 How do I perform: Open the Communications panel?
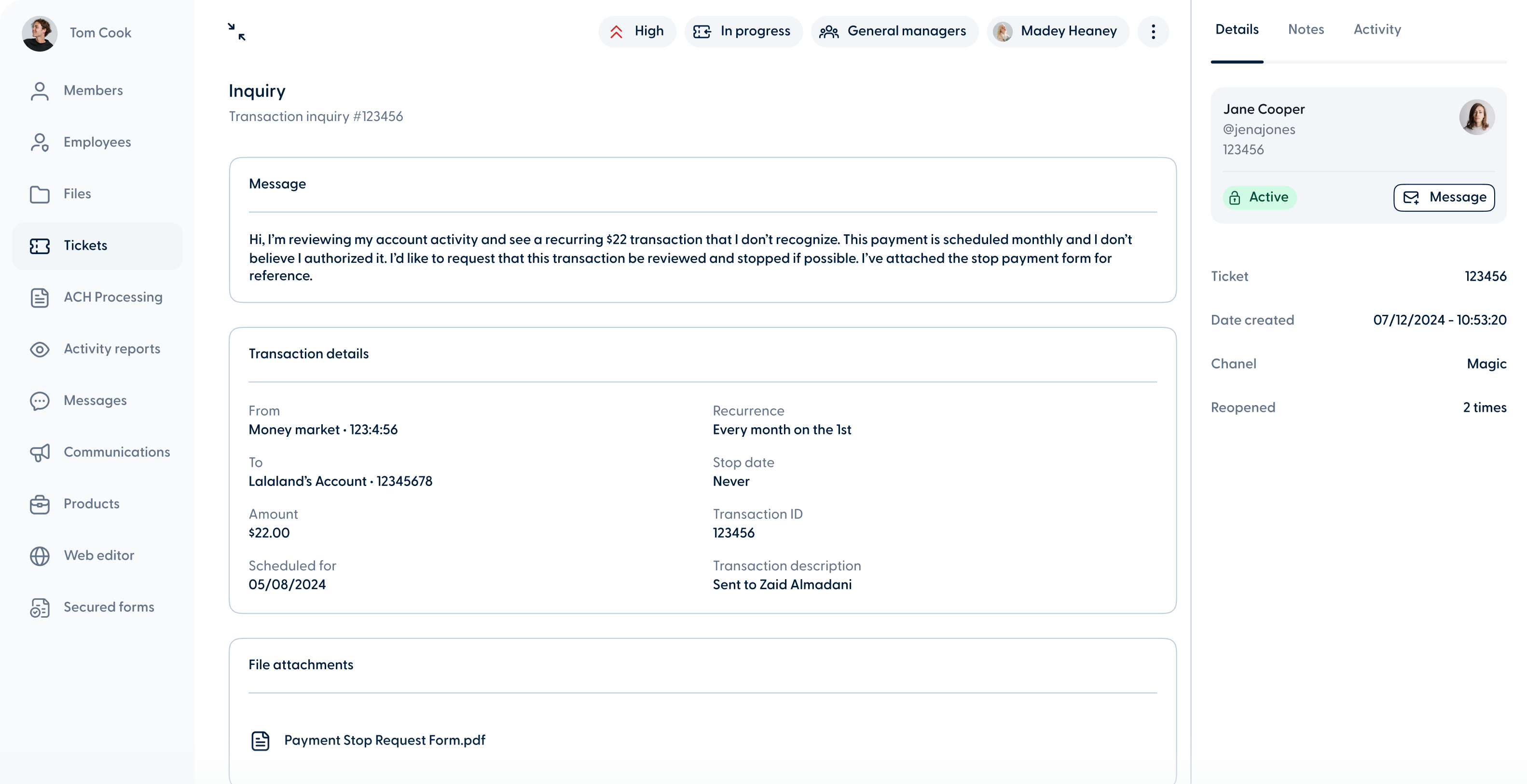click(117, 452)
